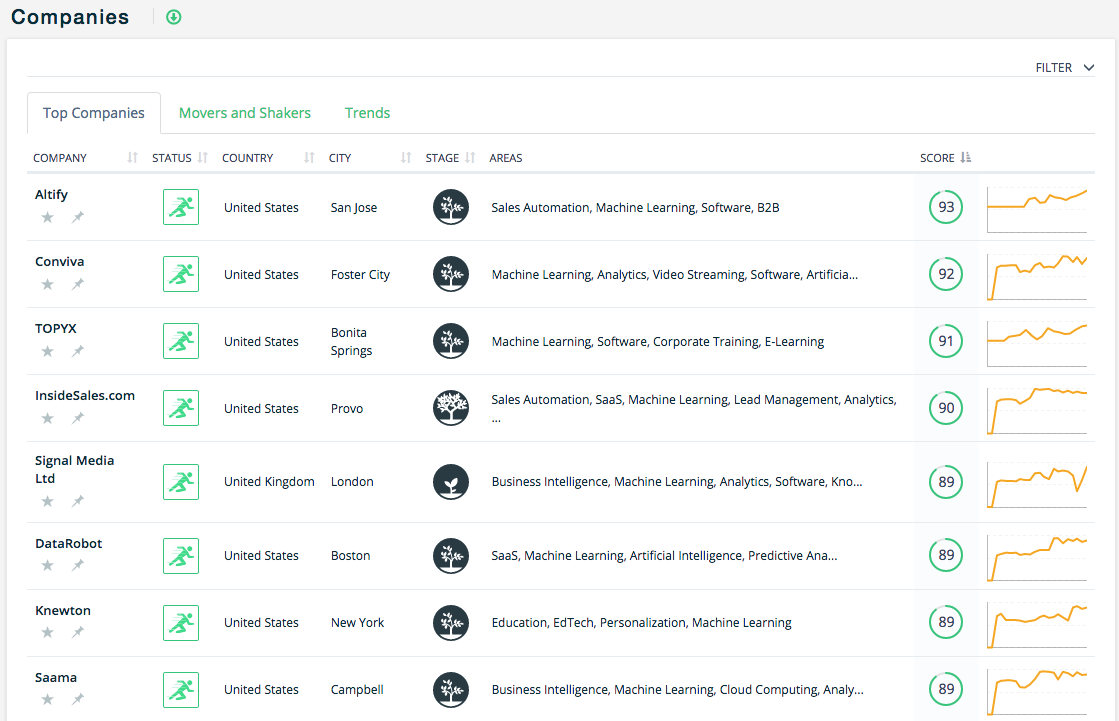Click the tree stage icon for DataRobot

(x=451, y=555)
